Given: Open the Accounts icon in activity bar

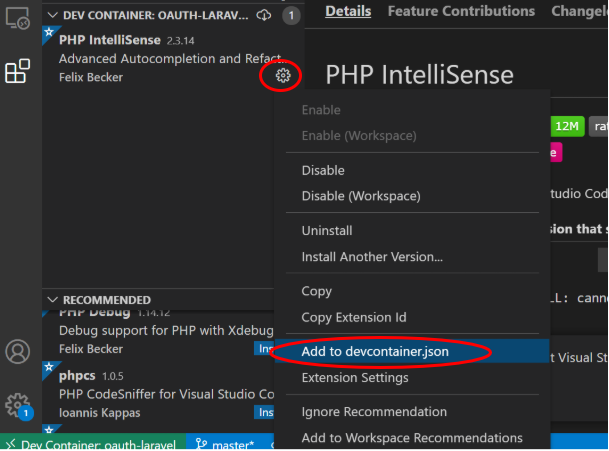Looking at the screenshot, I should click(x=17, y=352).
